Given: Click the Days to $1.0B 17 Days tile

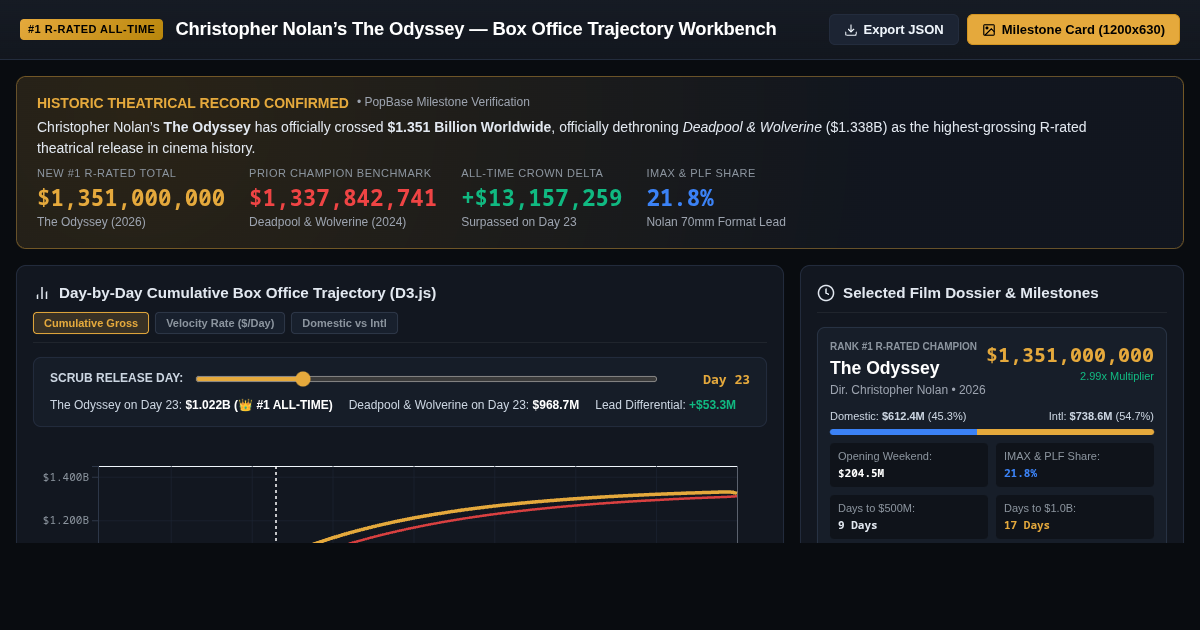Looking at the screenshot, I should click(x=1075, y=517).
